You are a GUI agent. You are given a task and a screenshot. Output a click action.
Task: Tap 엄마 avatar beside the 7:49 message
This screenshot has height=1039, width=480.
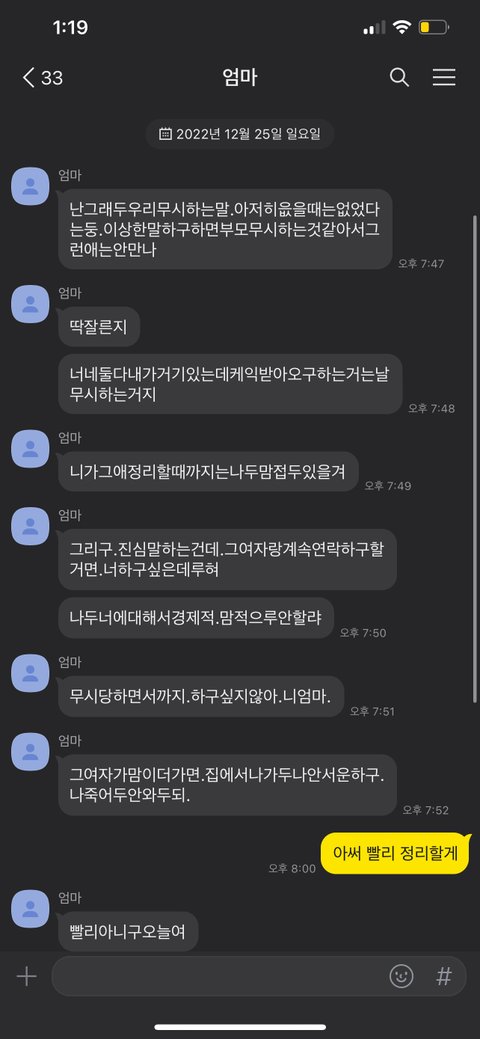[30, 449]
